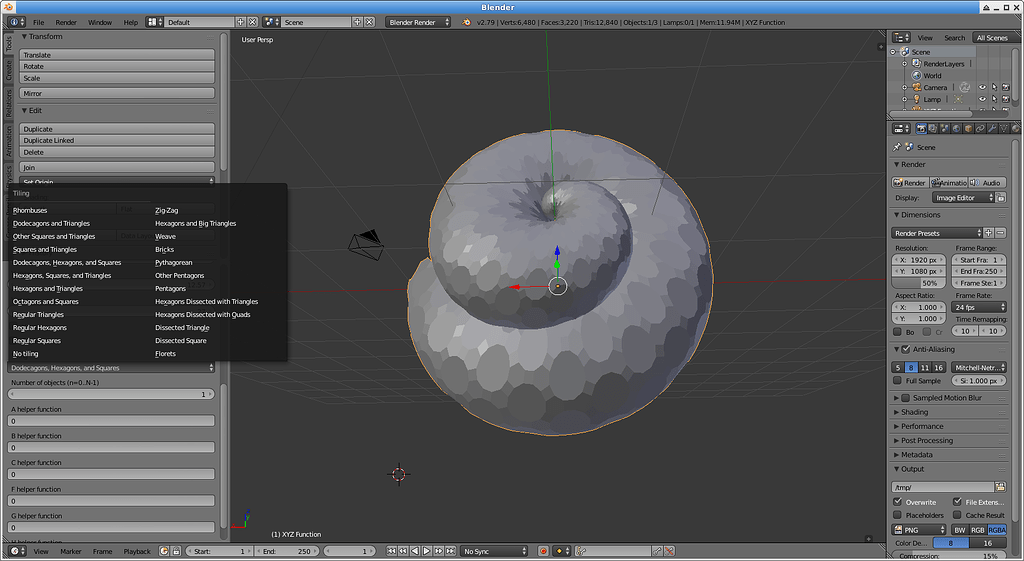Click the Blender logo in header
1024x561 pixels.
pos(466,22)
